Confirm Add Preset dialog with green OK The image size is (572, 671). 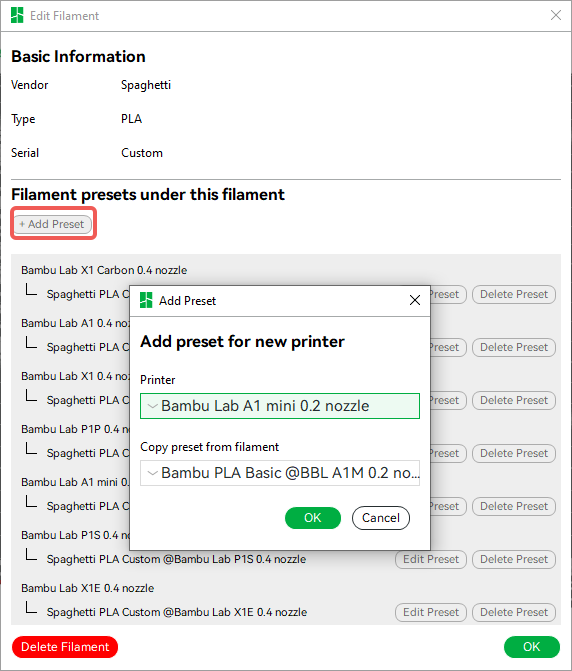click(313, 518)
